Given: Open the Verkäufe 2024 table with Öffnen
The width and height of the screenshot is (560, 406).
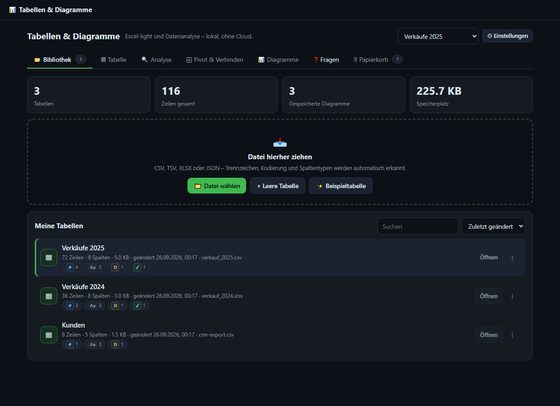Looking at the screenshot, I should [489, 296].
